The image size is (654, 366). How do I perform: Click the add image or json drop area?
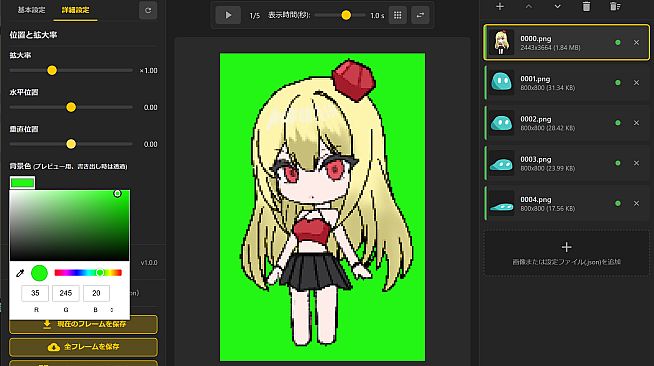[x=566, y=253]
